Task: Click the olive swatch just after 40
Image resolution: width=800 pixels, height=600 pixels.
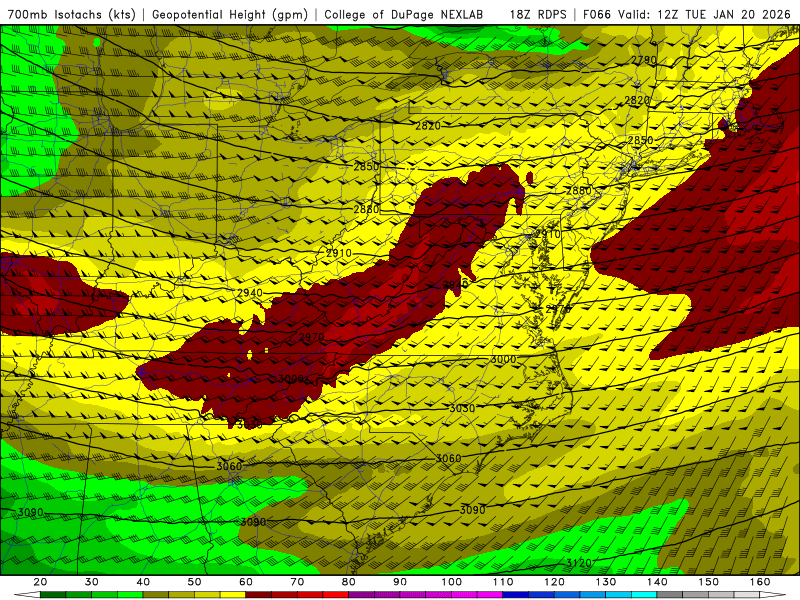Action: 156,595
